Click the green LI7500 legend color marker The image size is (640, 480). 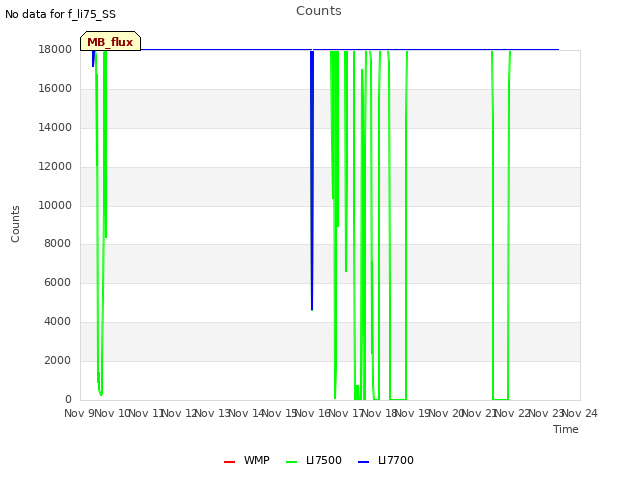click(291, 462)
